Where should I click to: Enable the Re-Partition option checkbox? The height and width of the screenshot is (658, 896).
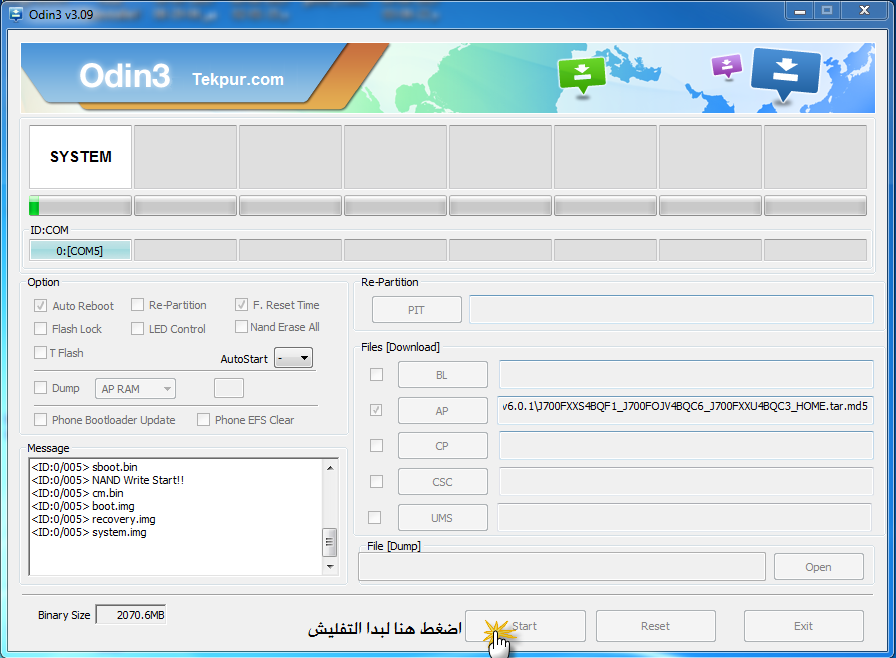coord(137,305)
